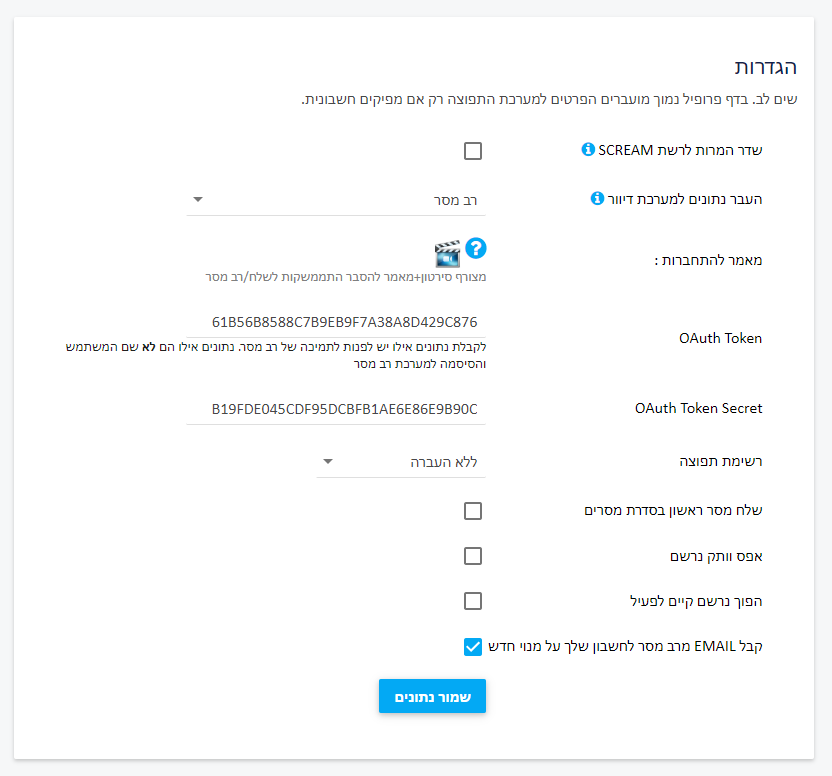Click the info icon next to העבר נתונים למערכת דיוור
This screenshot has width=832, height=776.
pos(597,198)
